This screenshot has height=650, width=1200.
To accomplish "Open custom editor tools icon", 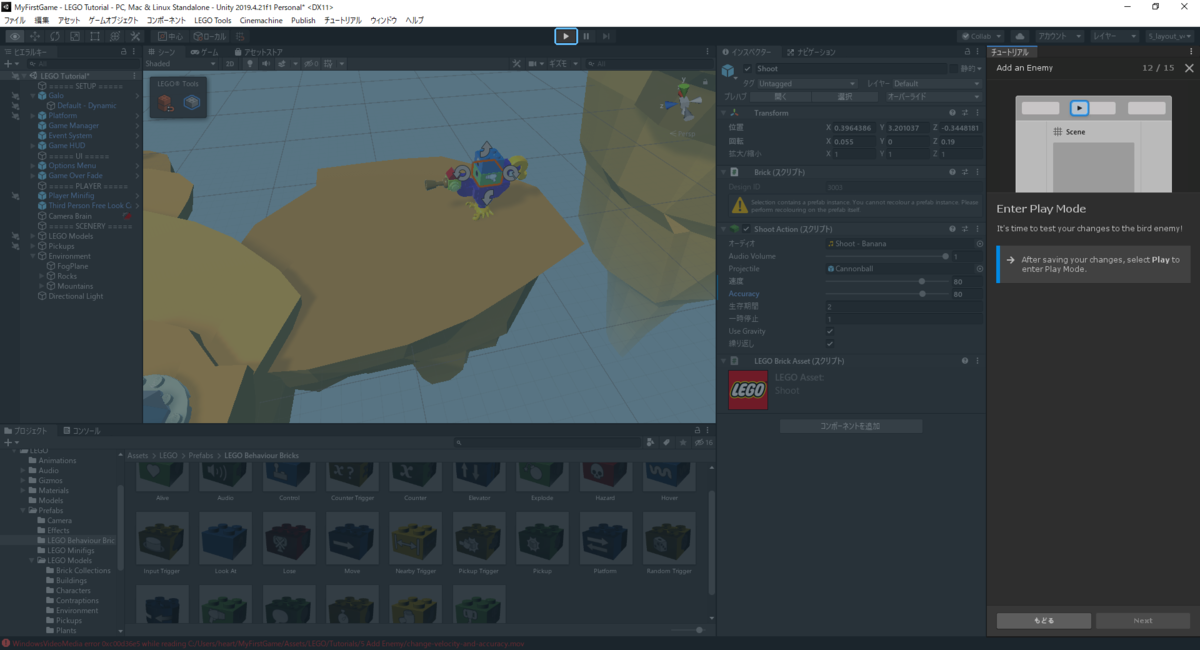I will tap(133, 36).
